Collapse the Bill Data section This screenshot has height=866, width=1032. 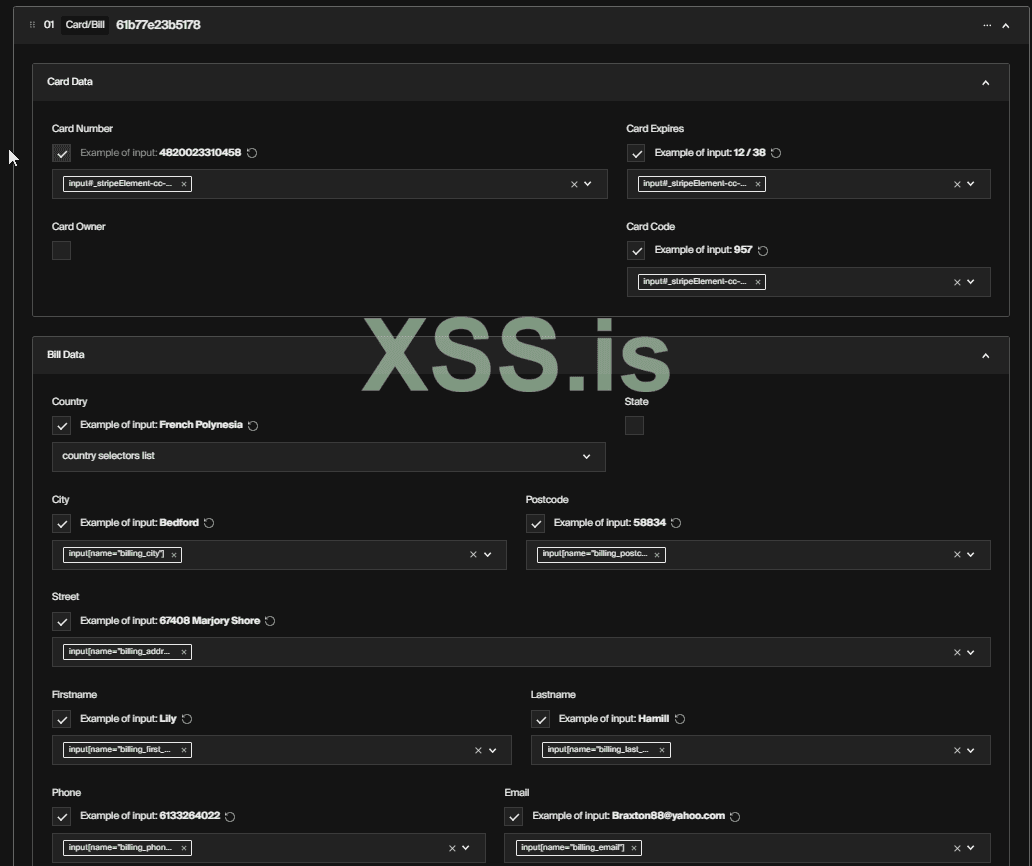pos(985,355)
